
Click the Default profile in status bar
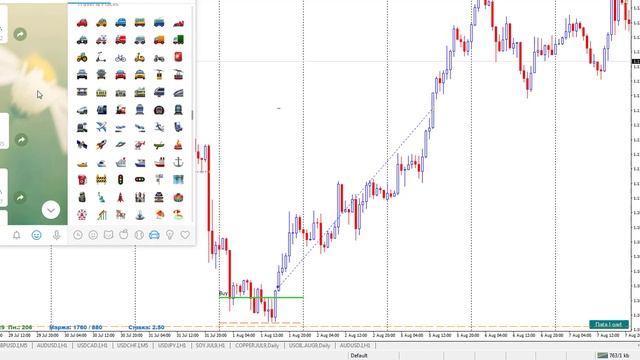[359, 356]
